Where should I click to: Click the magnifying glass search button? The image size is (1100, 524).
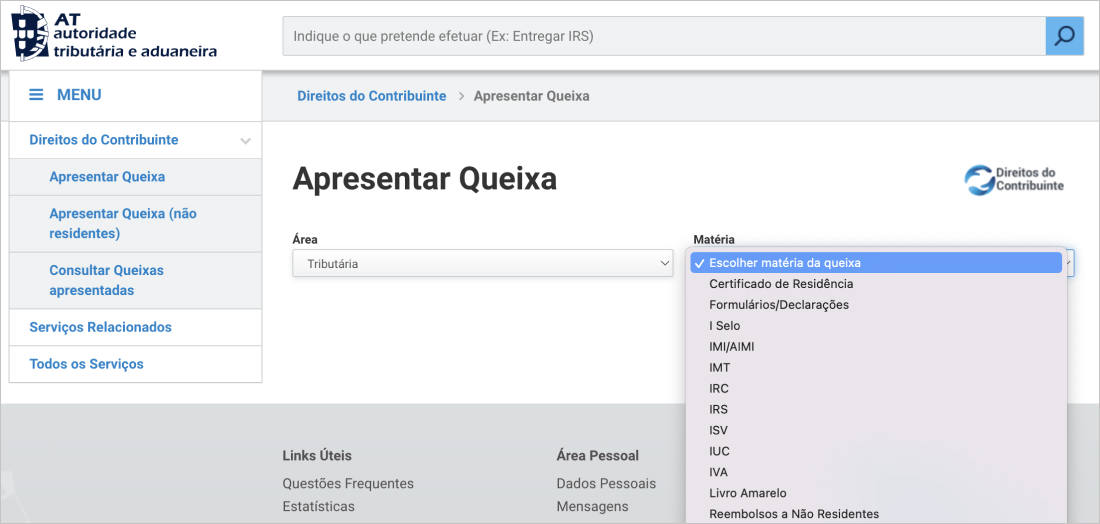tap(1064, 36)
